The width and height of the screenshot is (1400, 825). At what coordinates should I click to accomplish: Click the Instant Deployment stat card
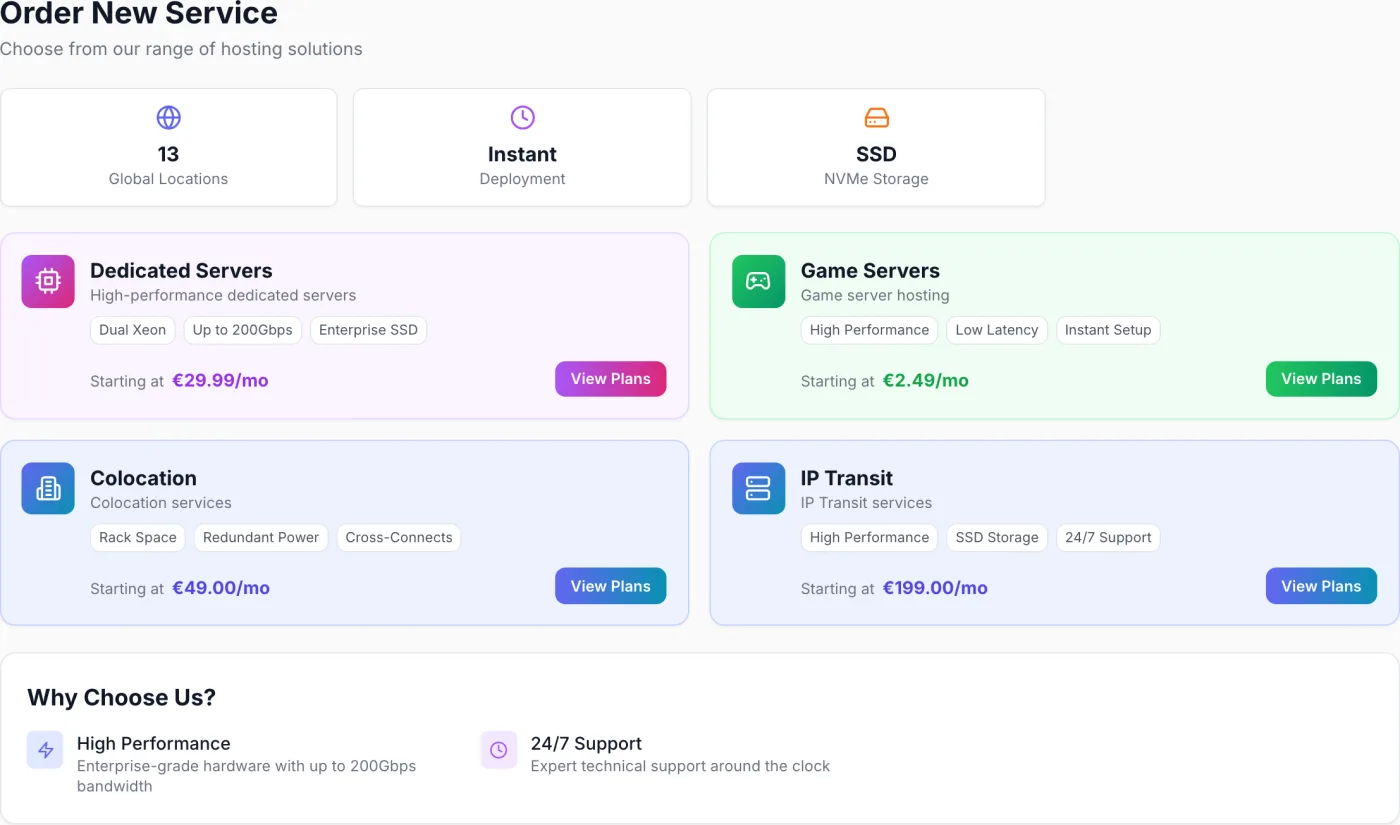tap(522, 147)
